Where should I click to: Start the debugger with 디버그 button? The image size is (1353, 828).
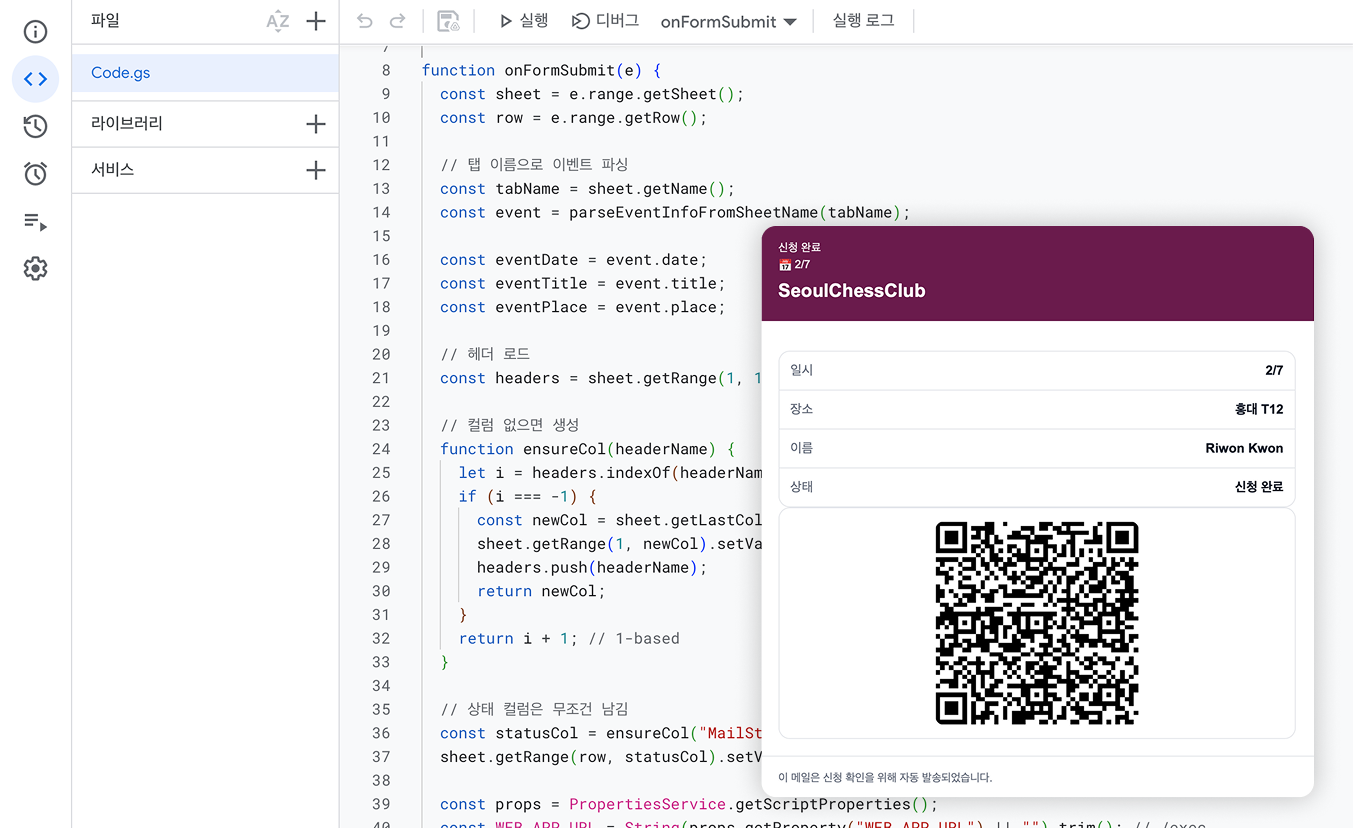[605, 21]
